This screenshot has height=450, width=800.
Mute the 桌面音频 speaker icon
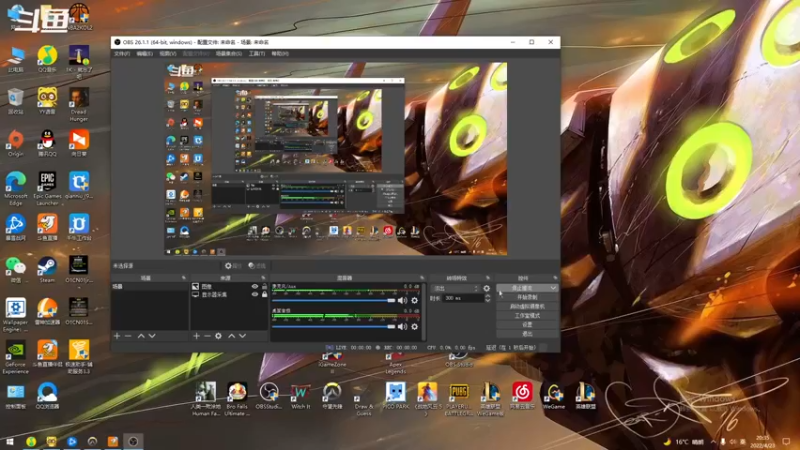pyautogui.click(x=402, y=327)
